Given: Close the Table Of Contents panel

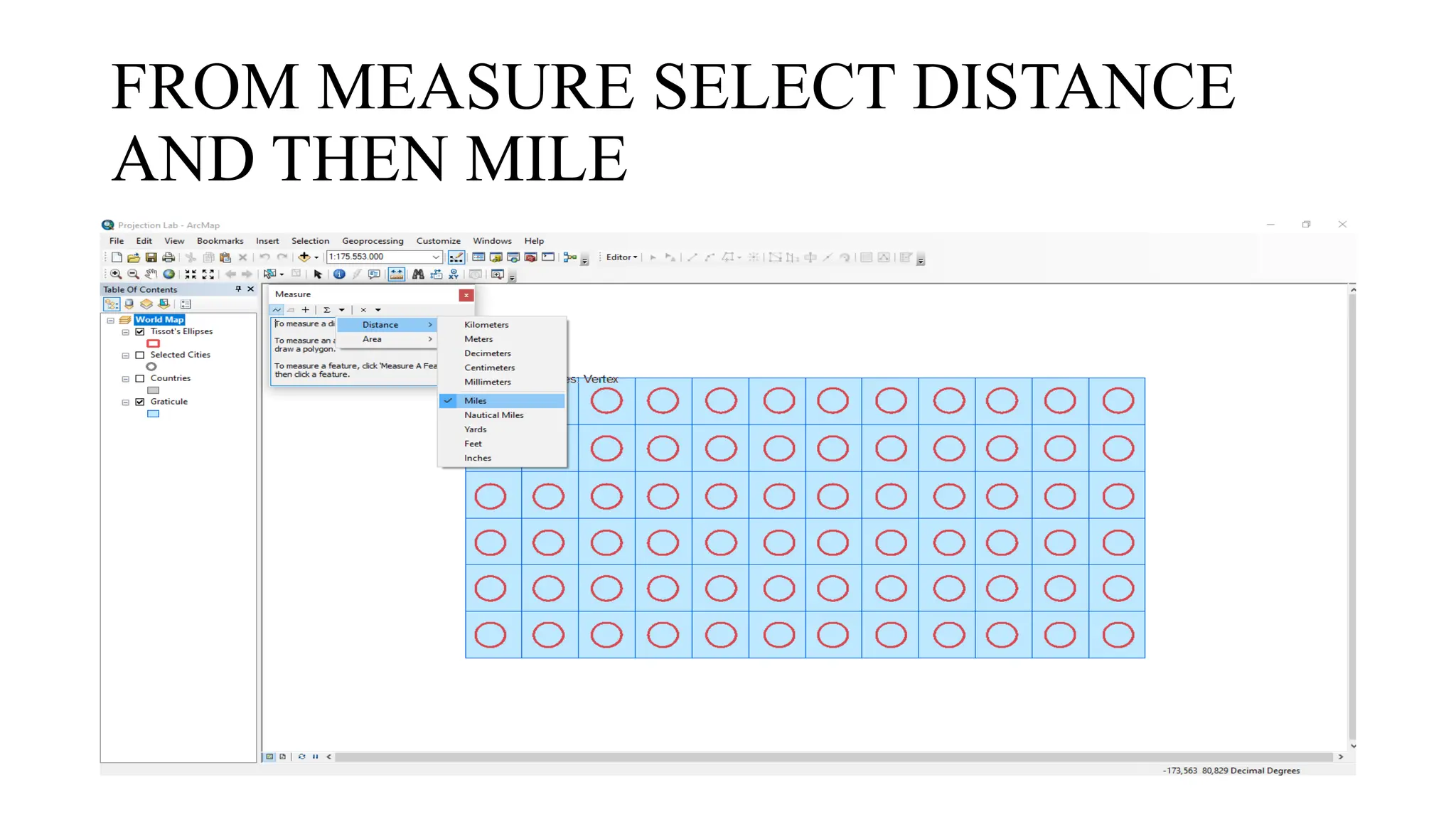Looking at the screenshot, I should coord(250,289).
